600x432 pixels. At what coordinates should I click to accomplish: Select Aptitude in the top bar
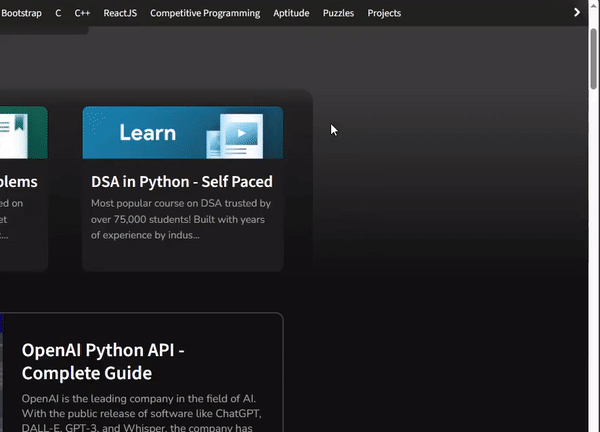point(291,13)
